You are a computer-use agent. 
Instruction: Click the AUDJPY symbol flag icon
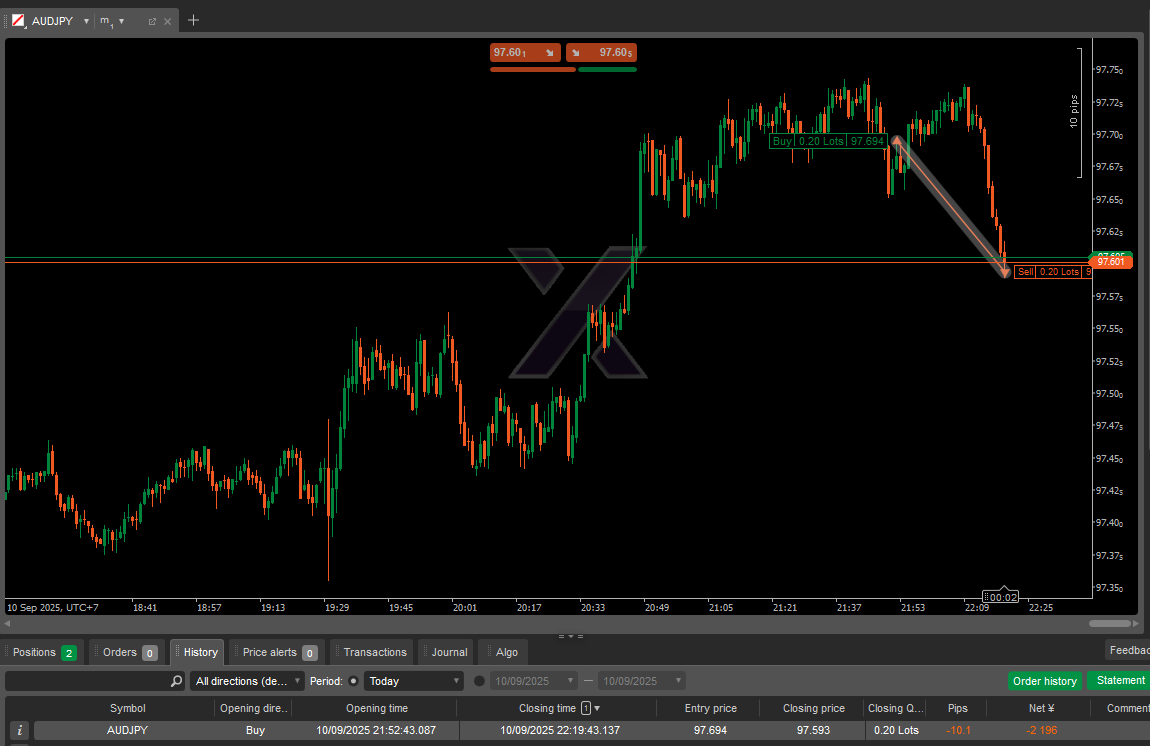click(x=18, y=21)
